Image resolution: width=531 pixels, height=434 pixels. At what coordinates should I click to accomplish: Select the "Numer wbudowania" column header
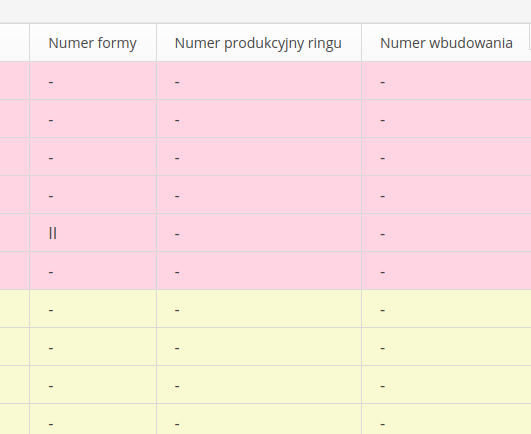click(x=446, y=43)
